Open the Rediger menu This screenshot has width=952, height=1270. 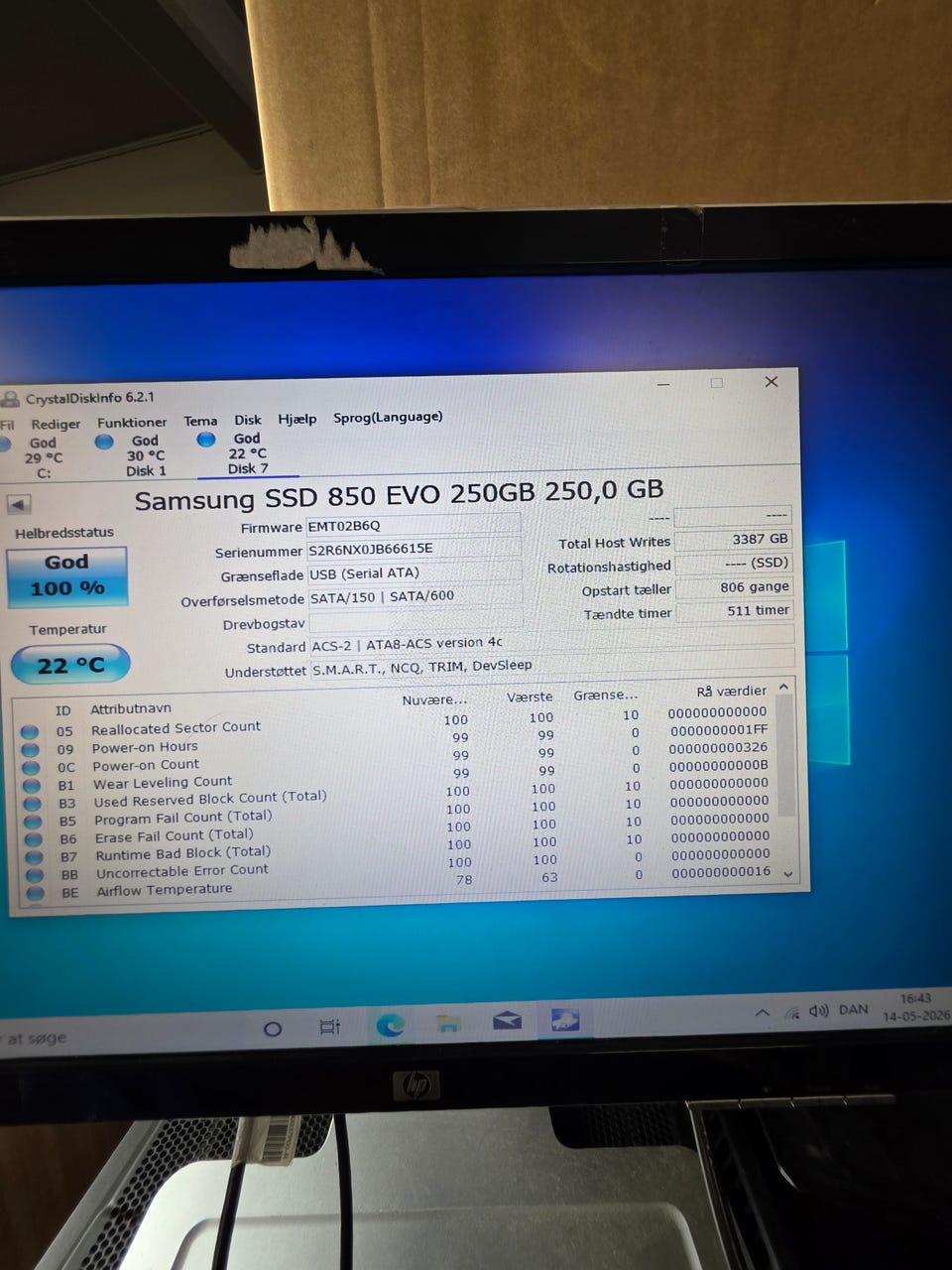point(56,424)
